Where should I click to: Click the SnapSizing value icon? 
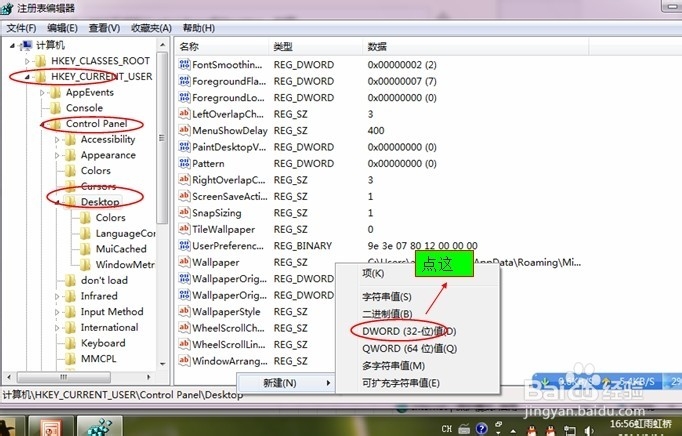pos(184,213)
